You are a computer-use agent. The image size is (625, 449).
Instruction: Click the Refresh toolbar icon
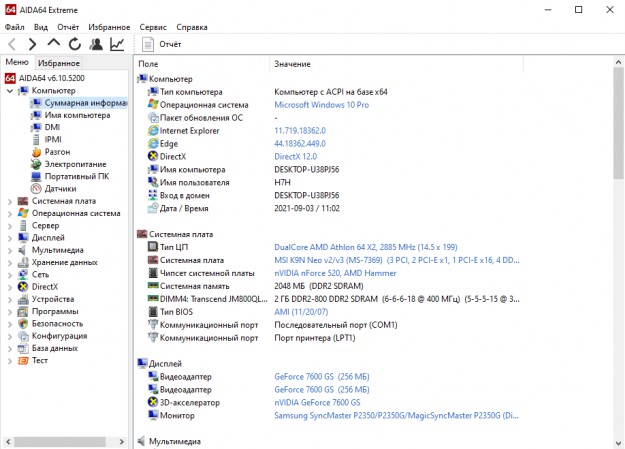click(x=75, y=45)
